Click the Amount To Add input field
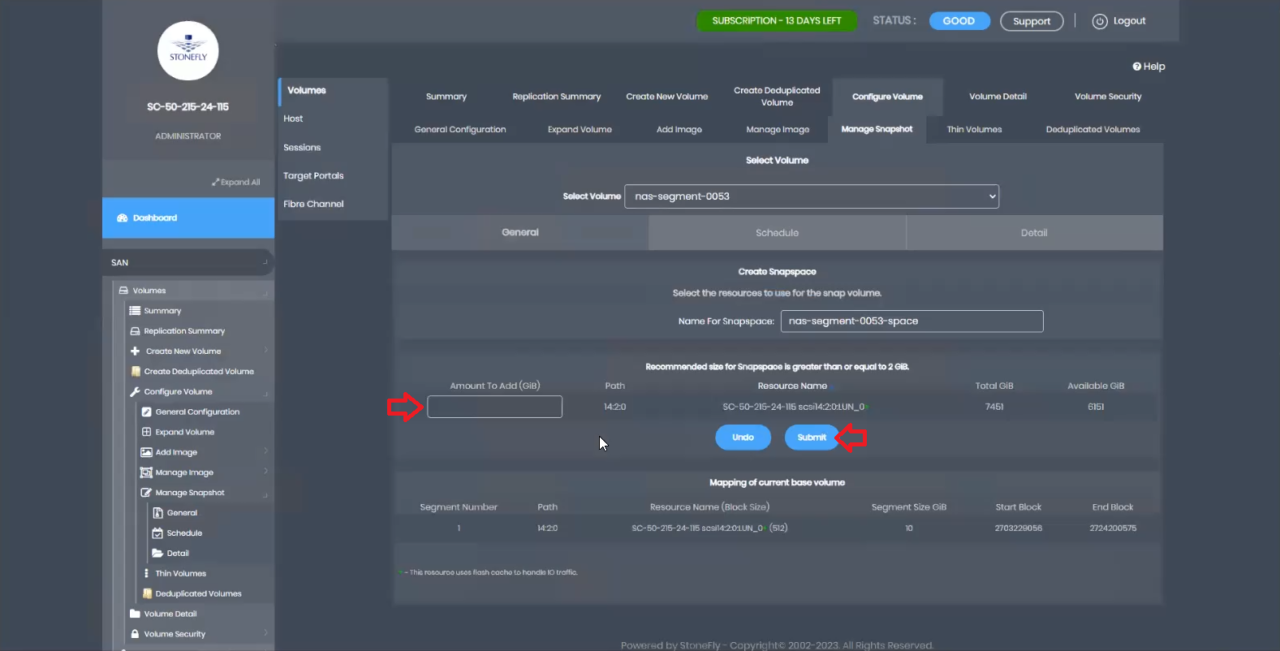The width and height of the screenshot is (1280, 651). click(x=494, y=406)
